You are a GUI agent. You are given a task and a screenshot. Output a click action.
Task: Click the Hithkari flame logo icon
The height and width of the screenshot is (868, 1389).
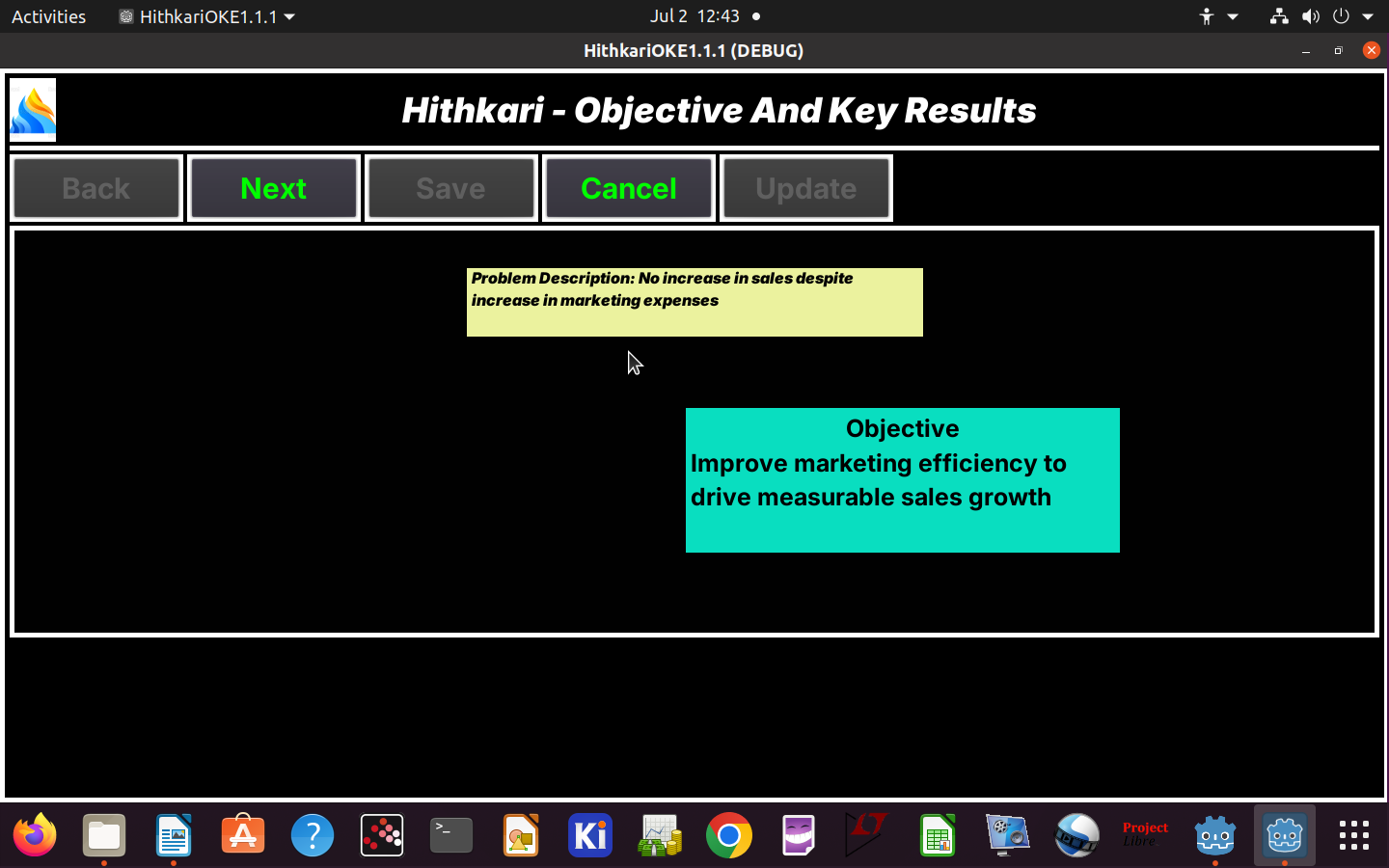[x=33, y=110]
